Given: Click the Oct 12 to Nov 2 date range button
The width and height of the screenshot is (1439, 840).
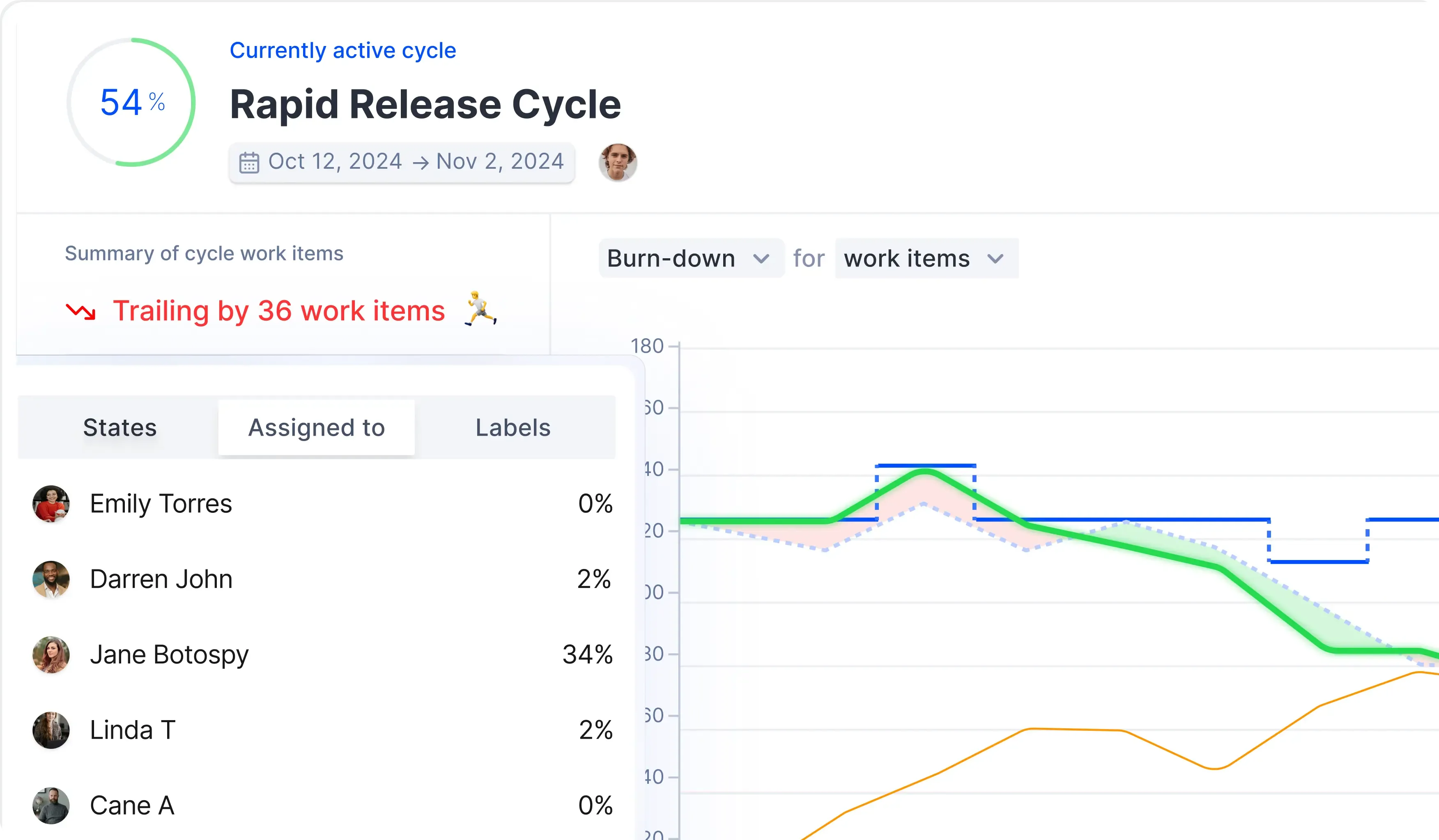Looking at the screenshot, I should point(402,162).
